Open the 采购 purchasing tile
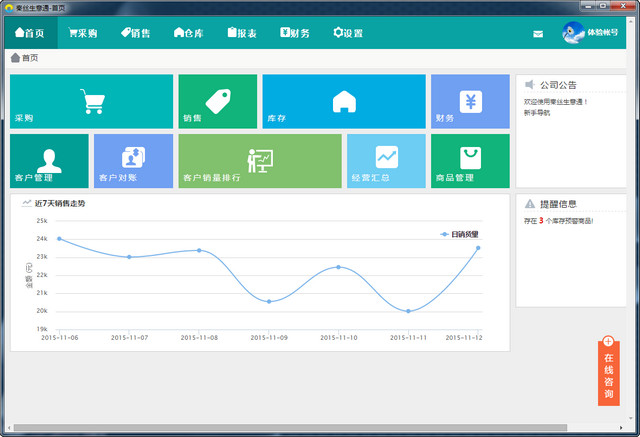640x437 pixels. 91,101
